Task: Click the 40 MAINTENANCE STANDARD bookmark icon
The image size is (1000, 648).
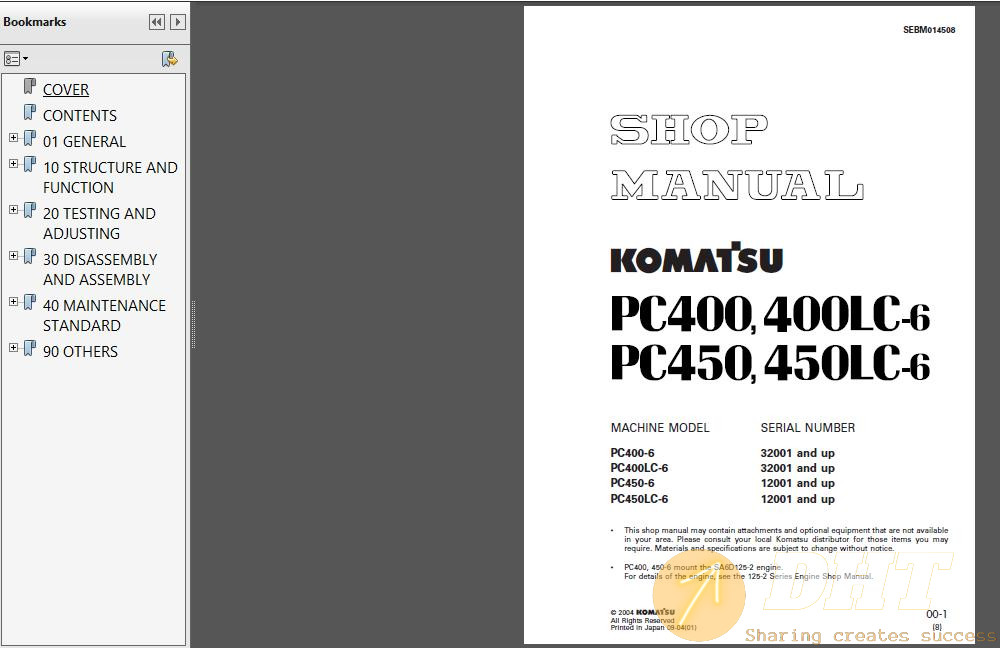Action: [x=30, y=302]
